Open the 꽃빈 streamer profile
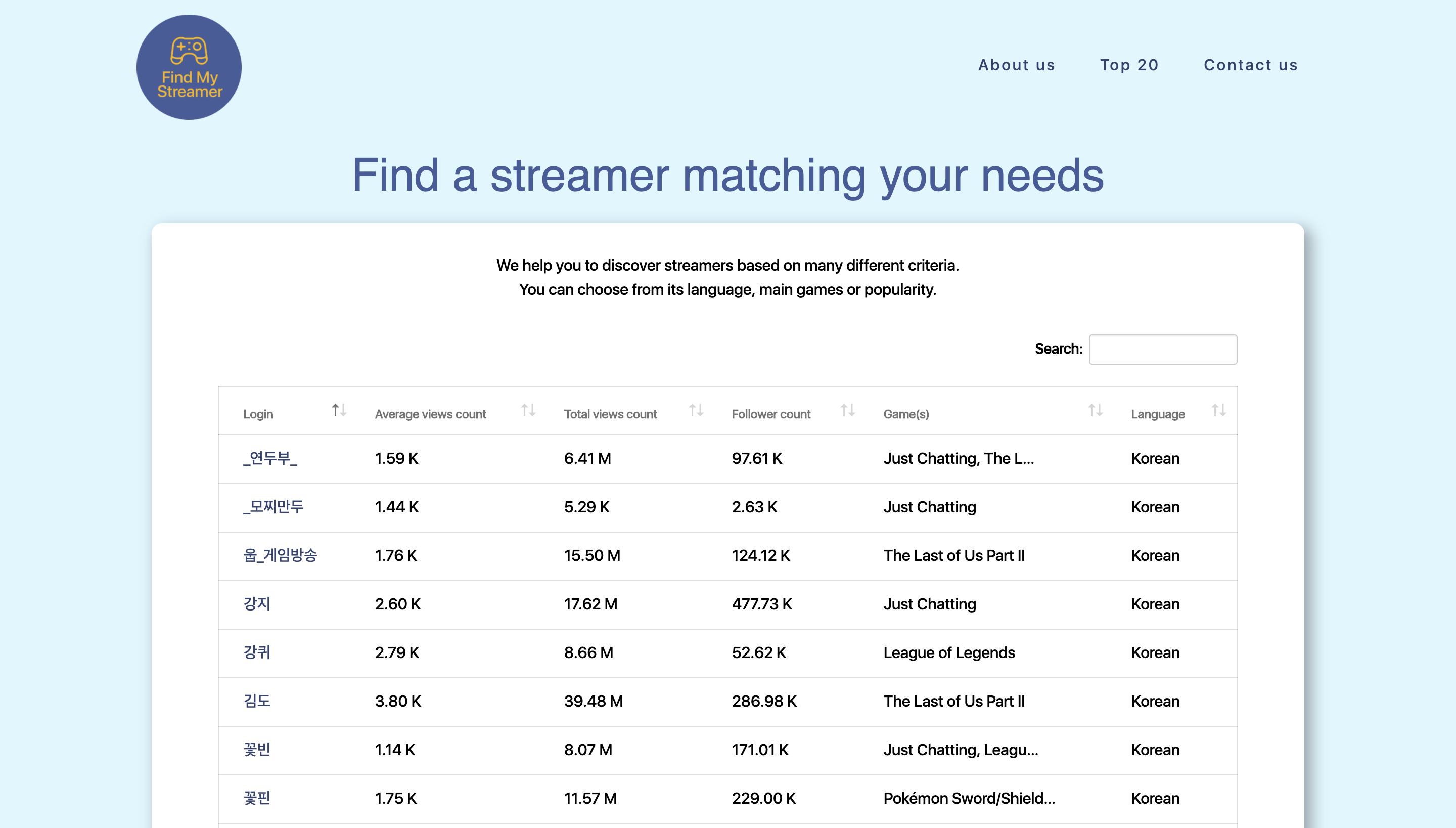1456x828 pixels. coord(257,751)
